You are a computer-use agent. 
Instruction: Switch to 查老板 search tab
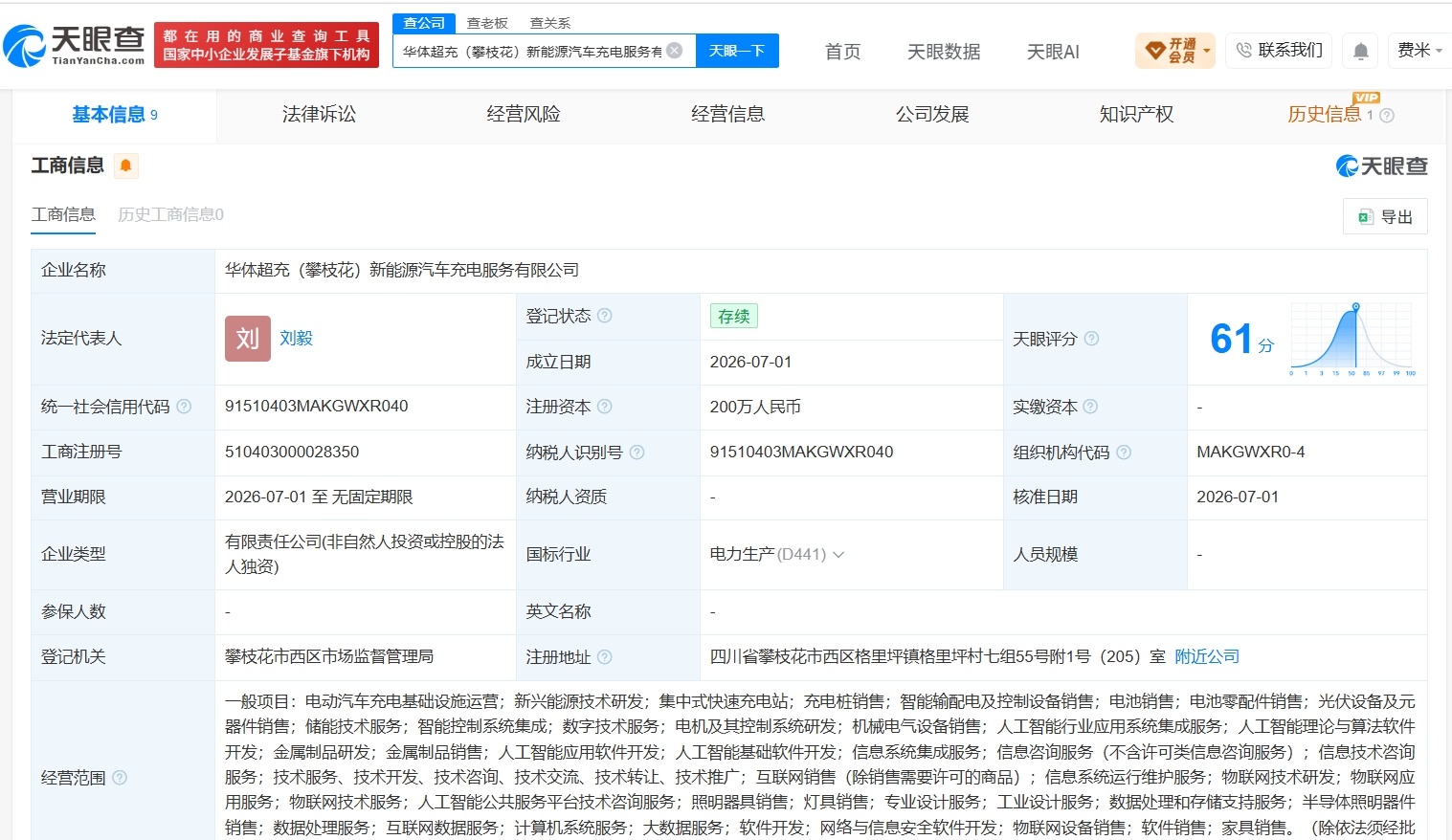pyautogui.click(x=487, y=23)
